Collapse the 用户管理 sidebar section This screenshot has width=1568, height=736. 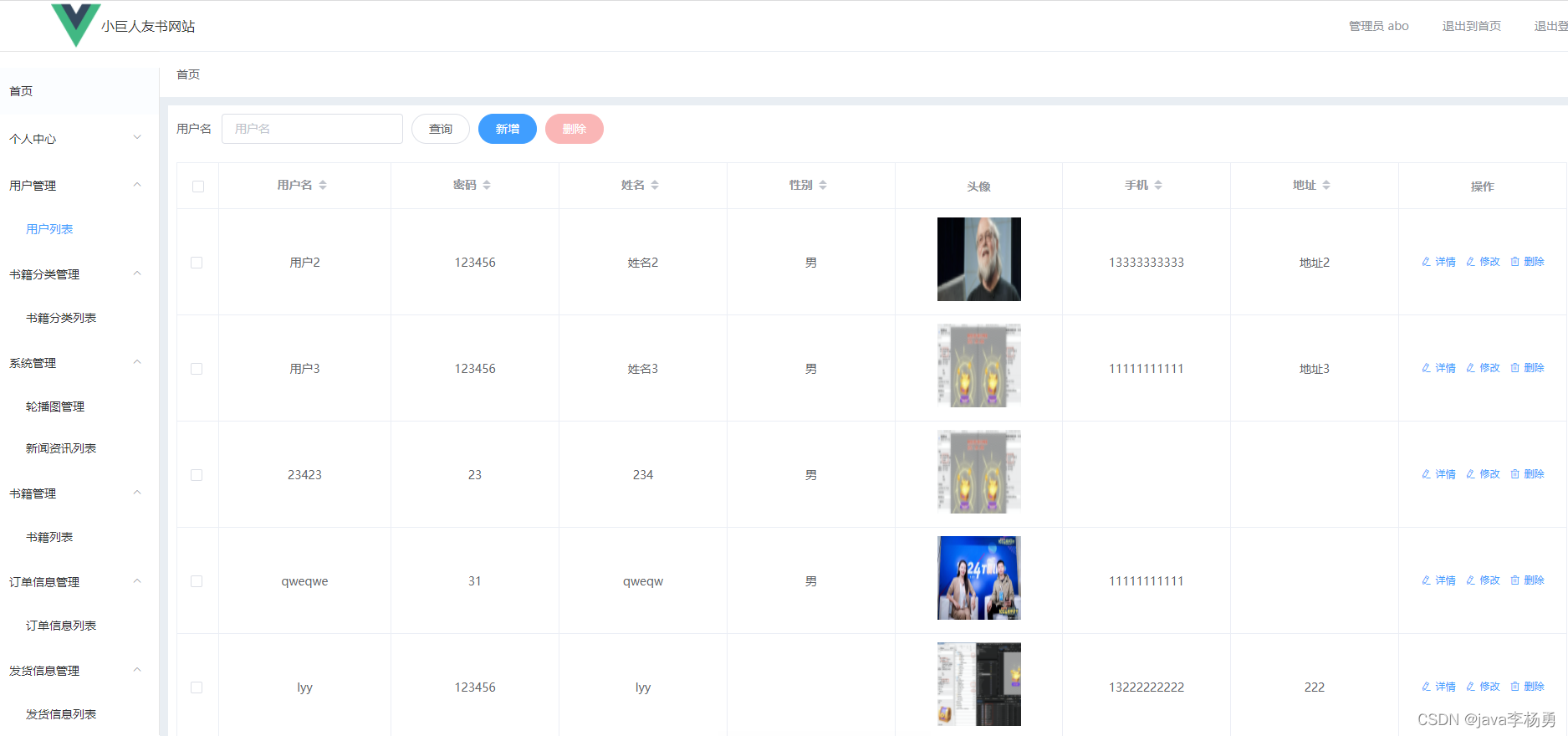75,186
